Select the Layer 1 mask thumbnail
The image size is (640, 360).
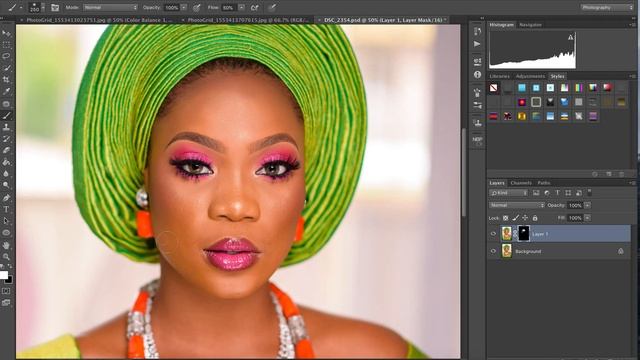pos(524,233)
